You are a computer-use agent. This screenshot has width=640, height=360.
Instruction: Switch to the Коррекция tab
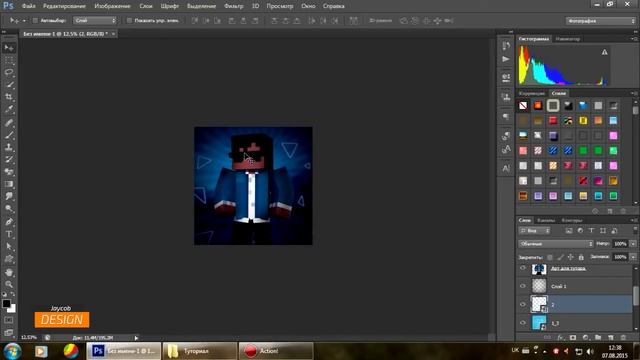tap(532, 93)
